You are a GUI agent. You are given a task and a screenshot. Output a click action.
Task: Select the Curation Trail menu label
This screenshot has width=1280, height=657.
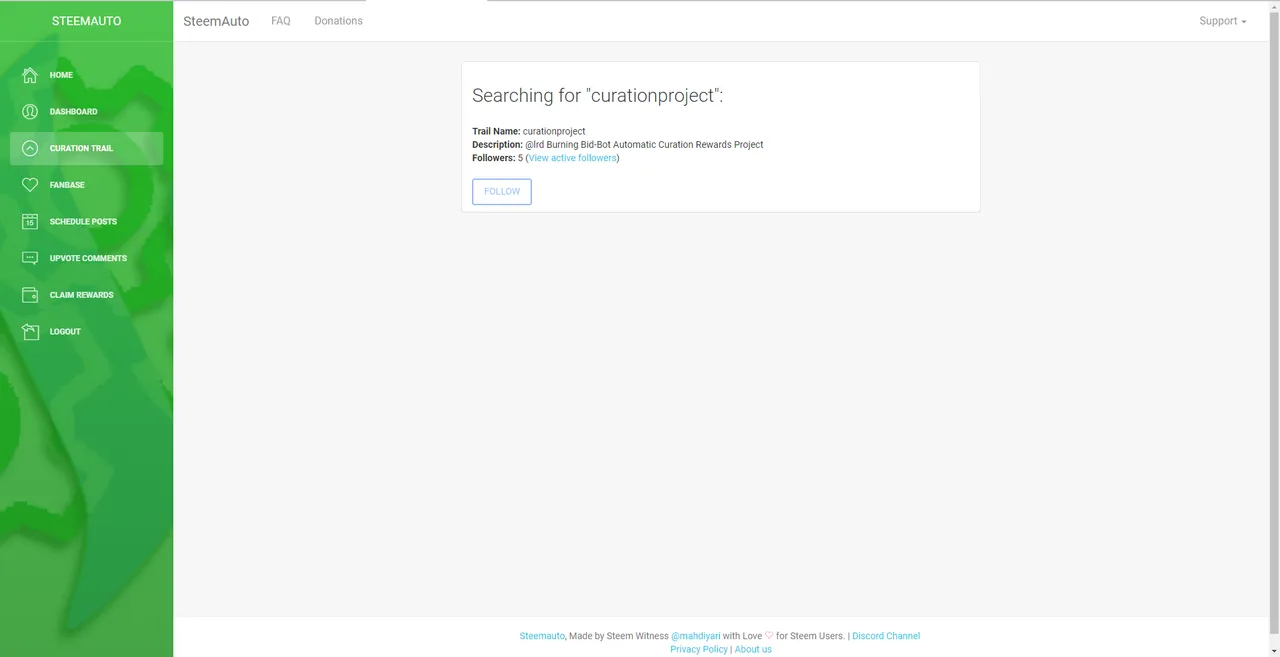81,148
